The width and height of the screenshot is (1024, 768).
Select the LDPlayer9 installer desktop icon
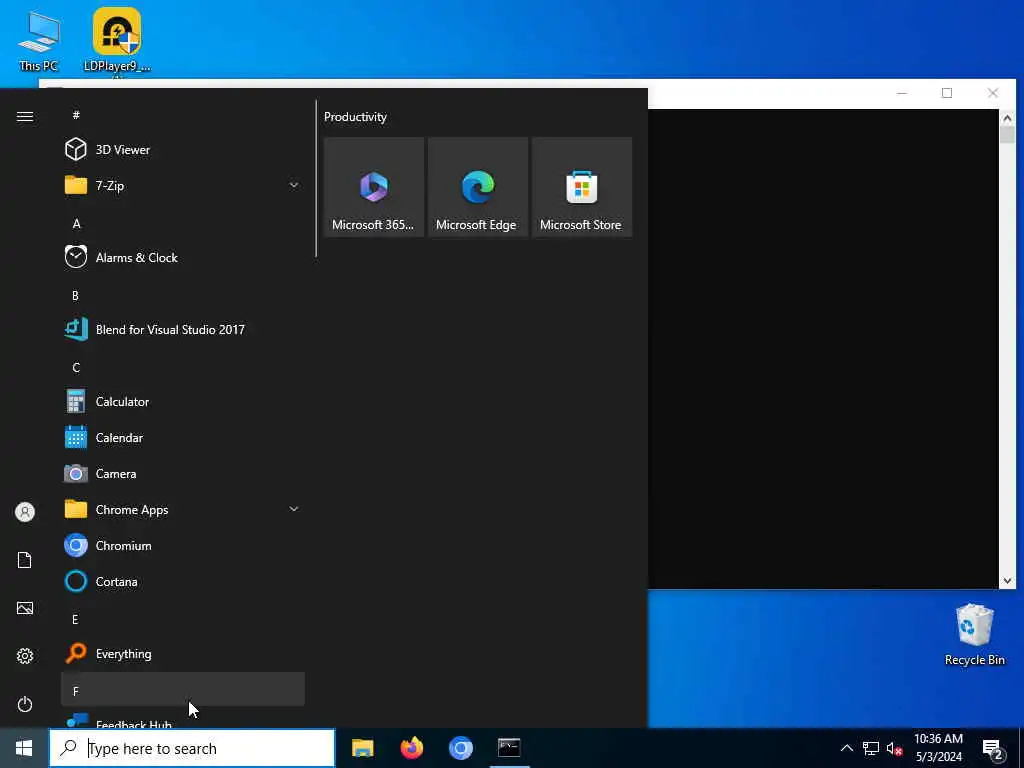(x=117, y=40)
